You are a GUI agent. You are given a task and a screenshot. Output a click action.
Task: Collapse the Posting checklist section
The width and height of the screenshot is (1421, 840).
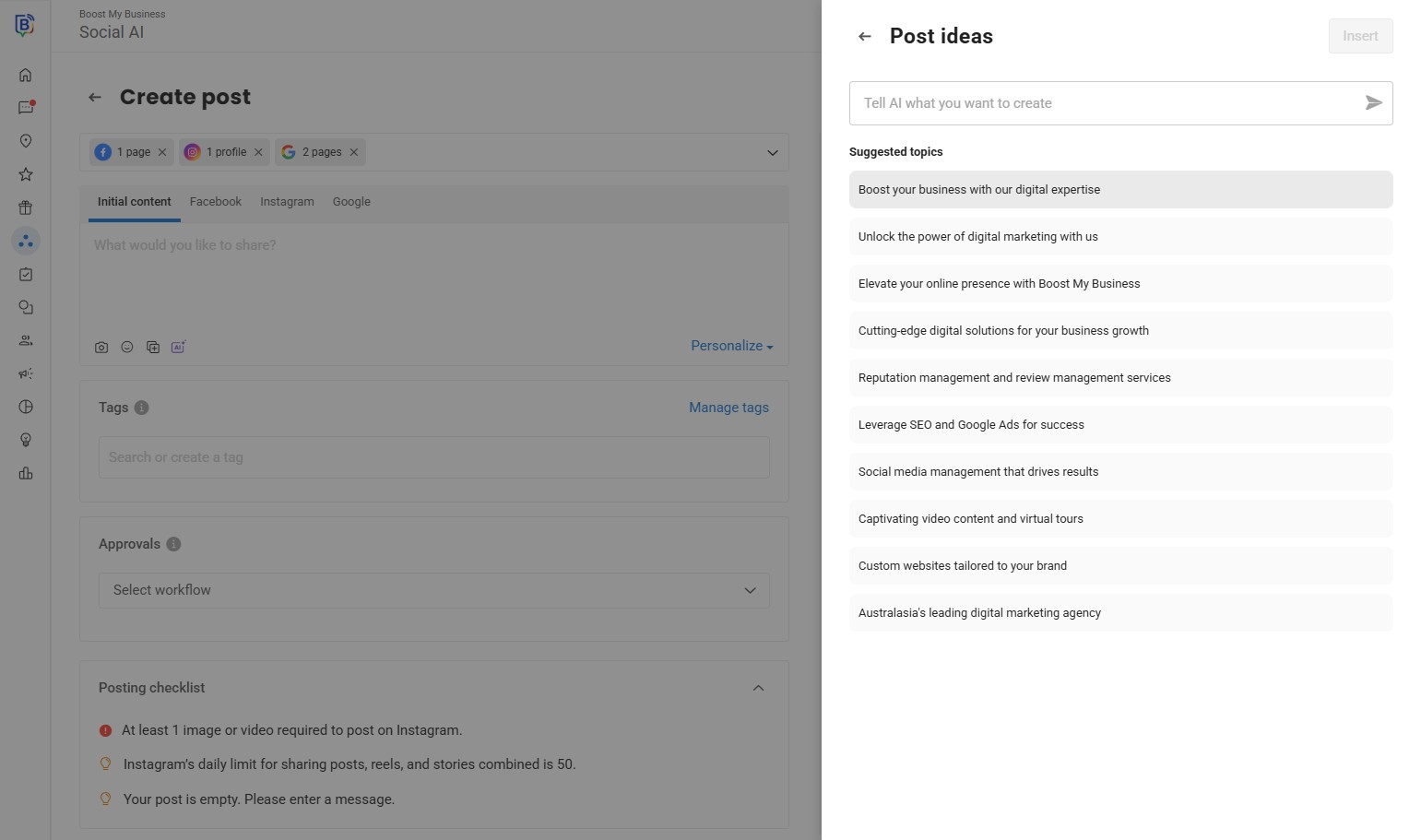[x=758, y=688]
